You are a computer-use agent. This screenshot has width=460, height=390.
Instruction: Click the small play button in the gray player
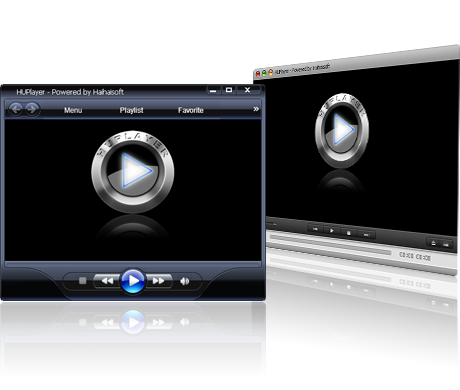click(332, 230)
